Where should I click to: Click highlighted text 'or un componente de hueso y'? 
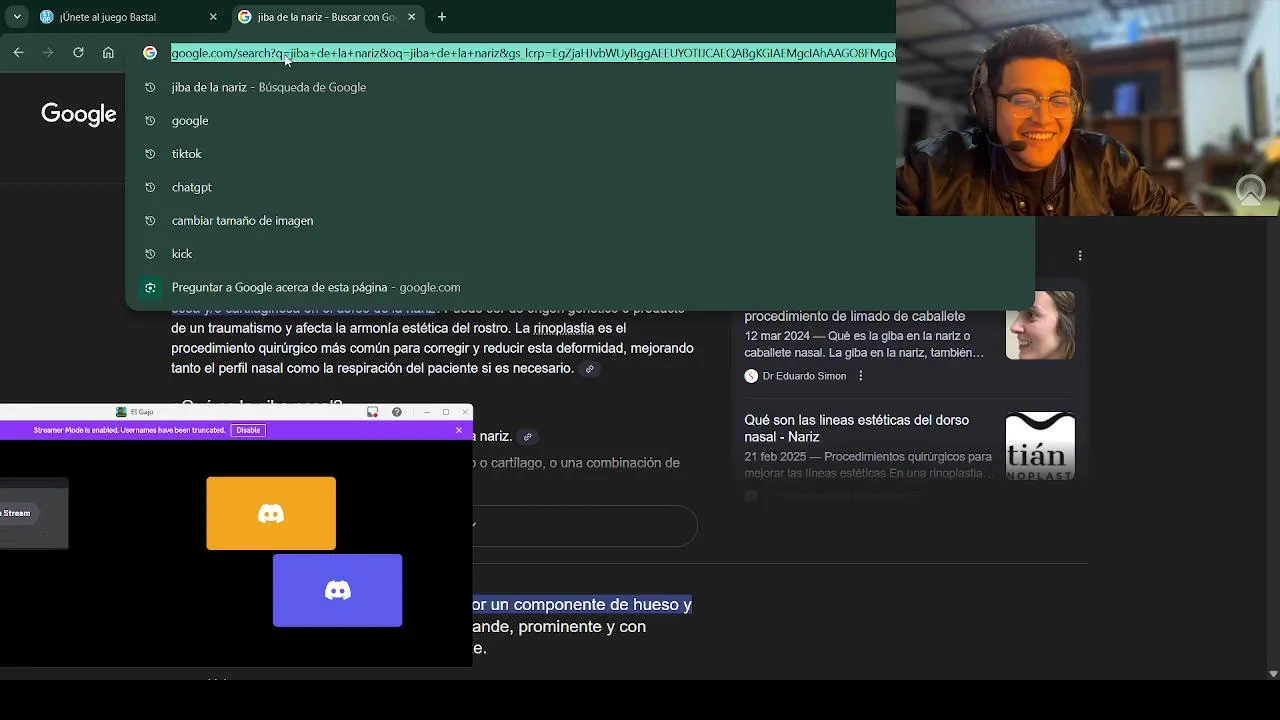click(582, 605)
